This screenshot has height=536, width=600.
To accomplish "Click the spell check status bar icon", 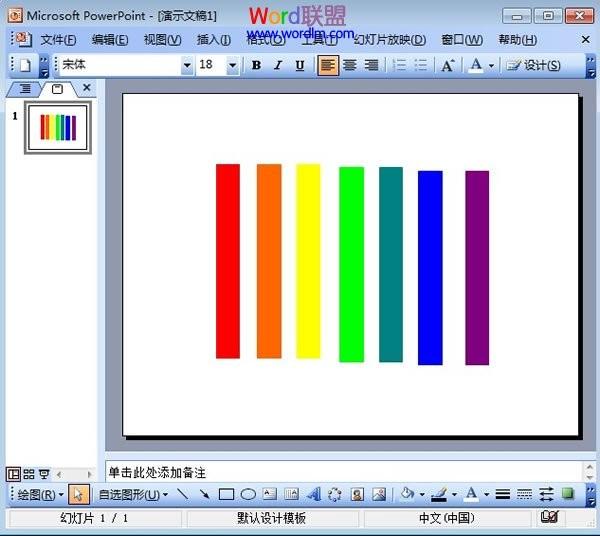I will tap(549, 517).
